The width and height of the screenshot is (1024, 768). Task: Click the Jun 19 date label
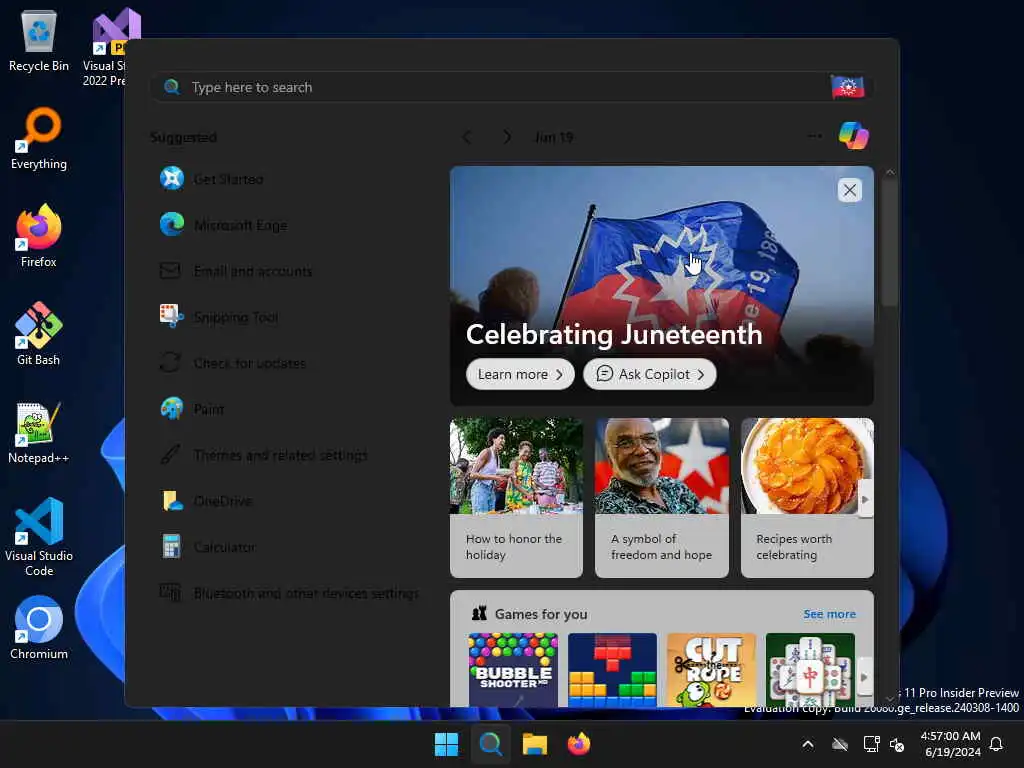pos(554,137)
